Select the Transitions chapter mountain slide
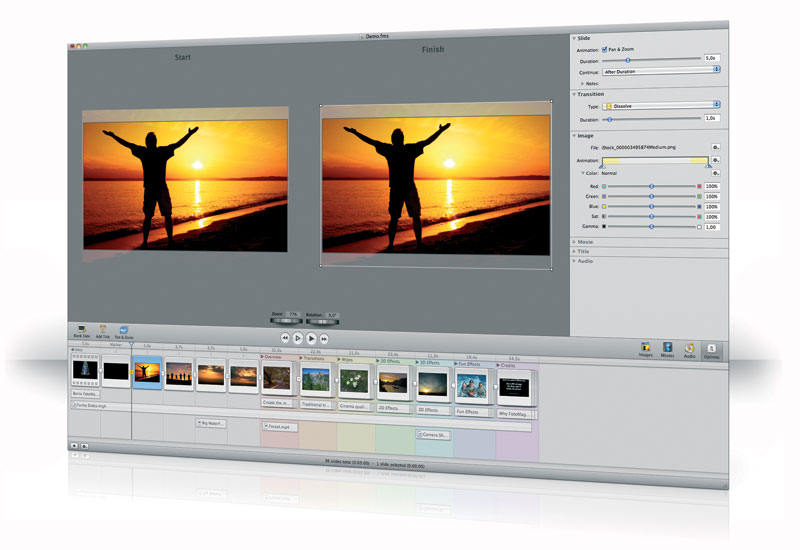 [315, 380]
